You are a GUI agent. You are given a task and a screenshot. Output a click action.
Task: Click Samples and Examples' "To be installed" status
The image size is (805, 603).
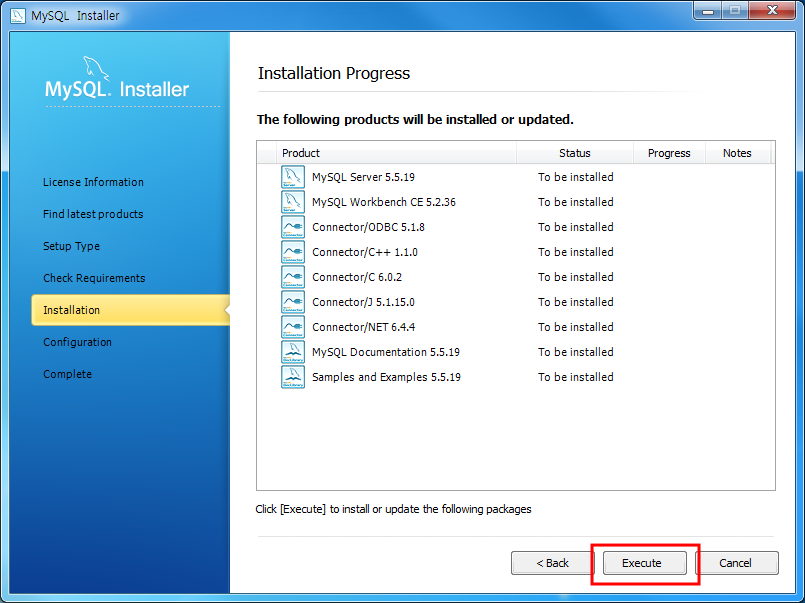(576, 377)
